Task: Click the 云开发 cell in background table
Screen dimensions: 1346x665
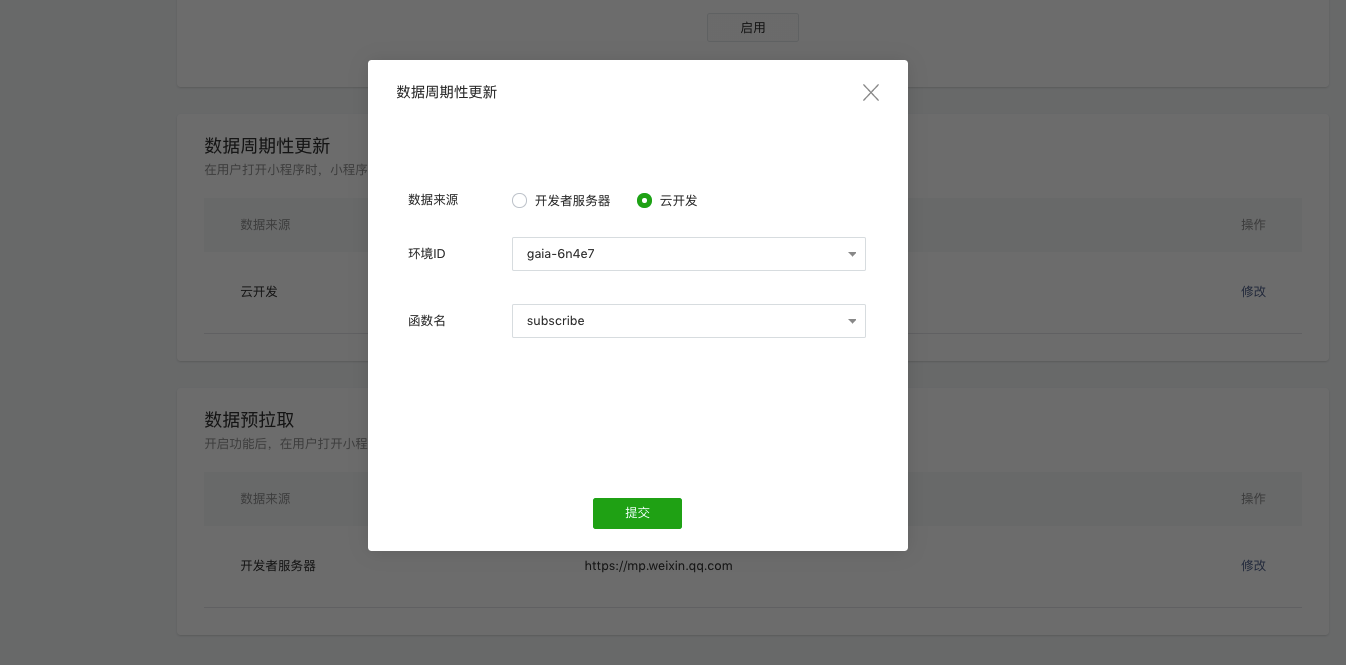Action: pyautogui.click(x=259, y=292)
